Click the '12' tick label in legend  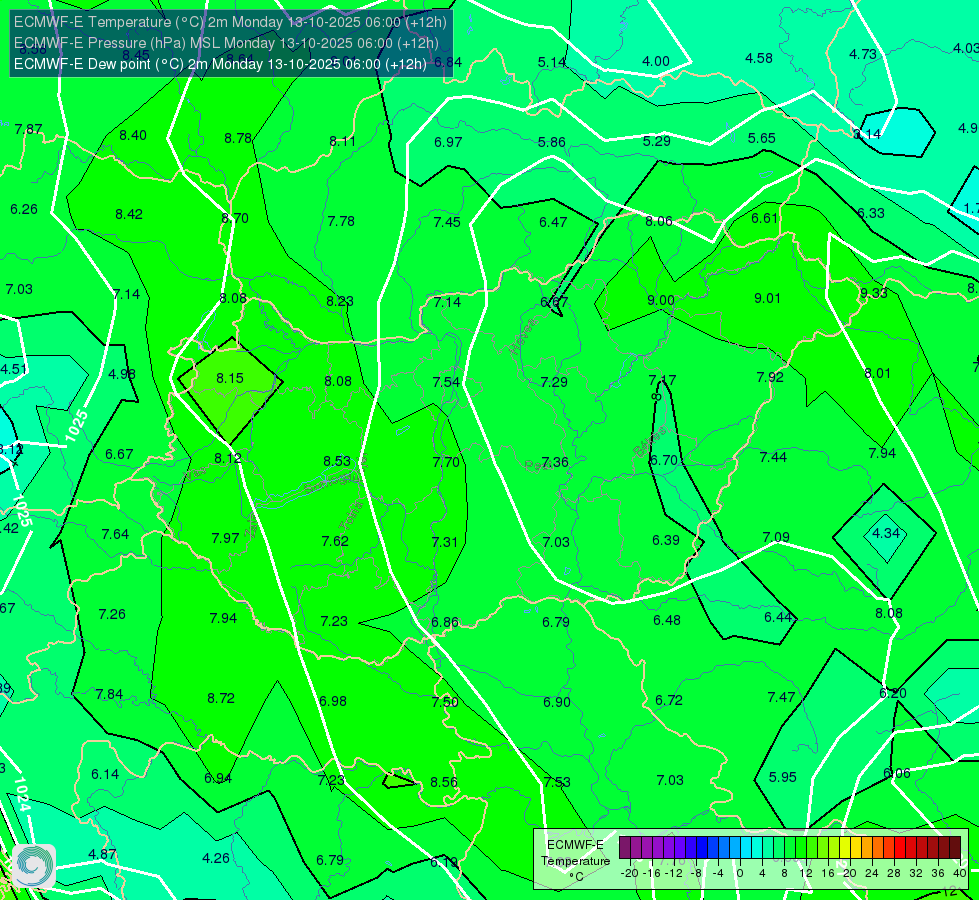(806, 873)
